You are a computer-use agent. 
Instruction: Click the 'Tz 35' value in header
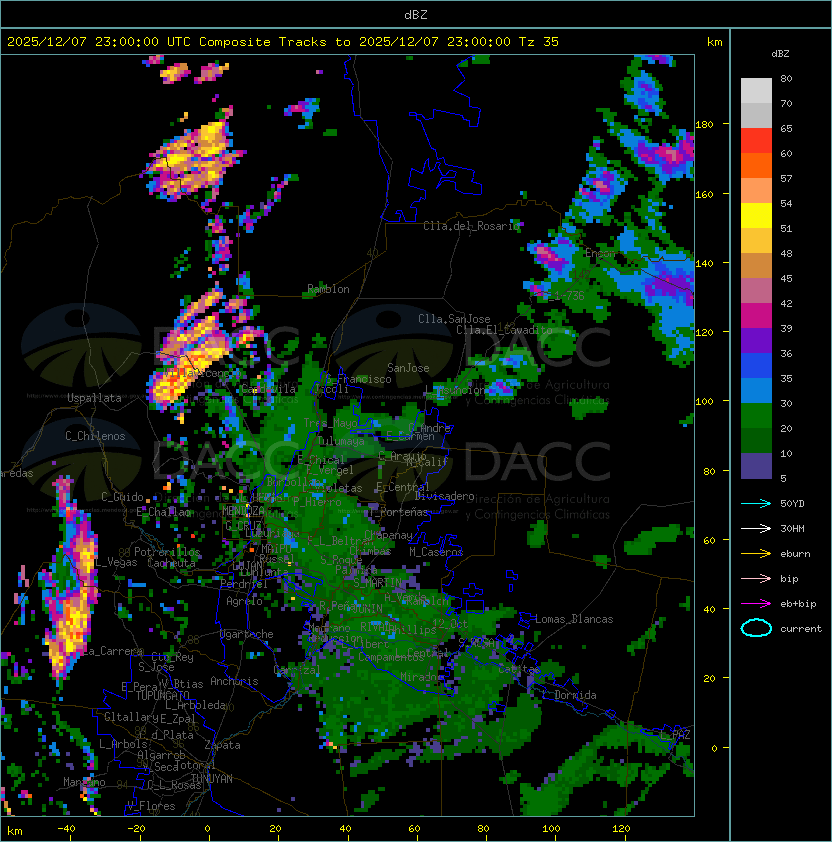click(539, 42)
